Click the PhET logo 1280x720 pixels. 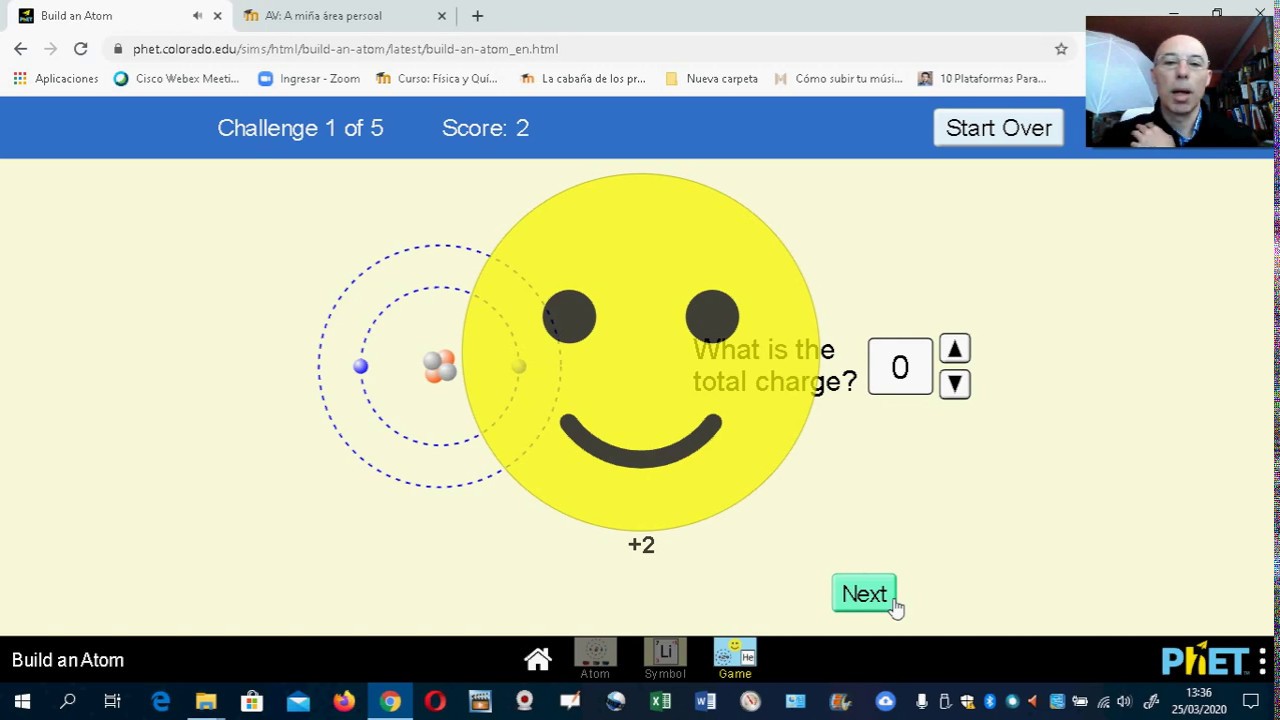tap(1205, 660)
